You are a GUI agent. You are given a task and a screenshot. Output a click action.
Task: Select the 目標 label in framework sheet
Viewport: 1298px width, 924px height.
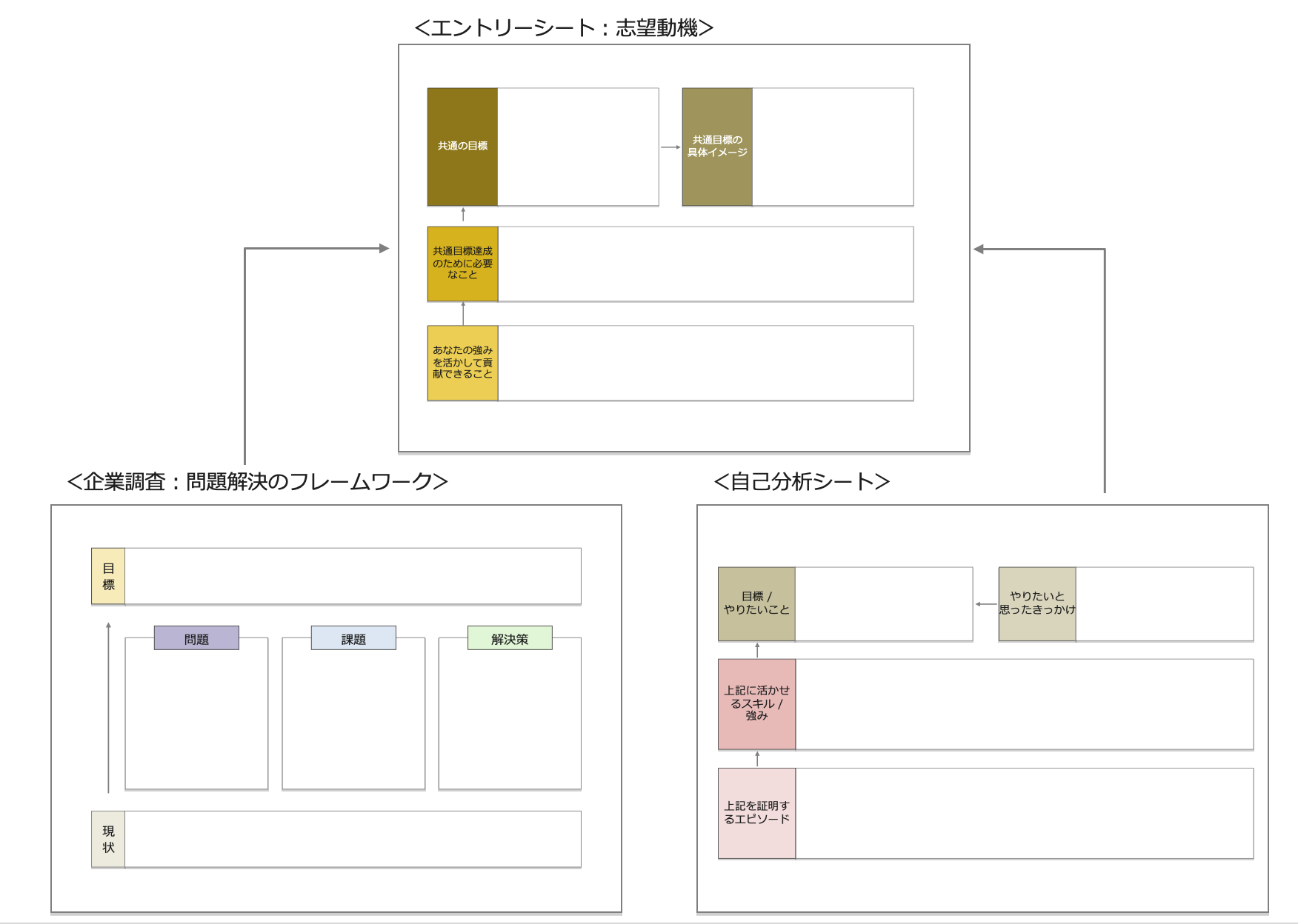108,576
